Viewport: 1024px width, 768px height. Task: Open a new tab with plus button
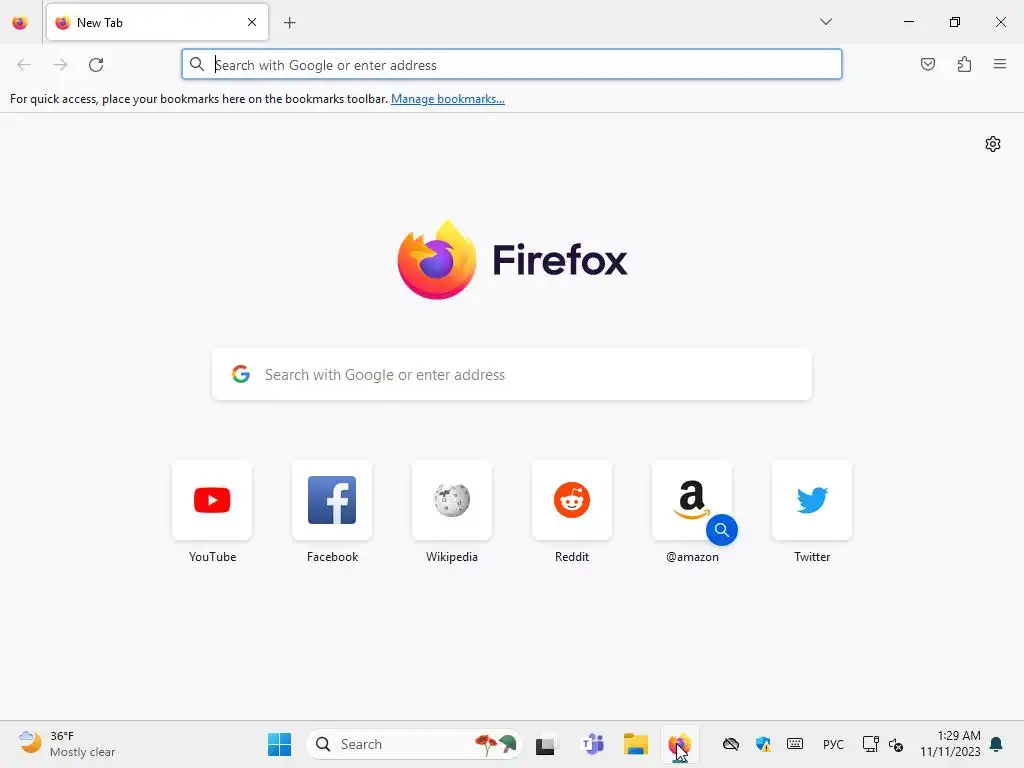[x=289, y=23]
